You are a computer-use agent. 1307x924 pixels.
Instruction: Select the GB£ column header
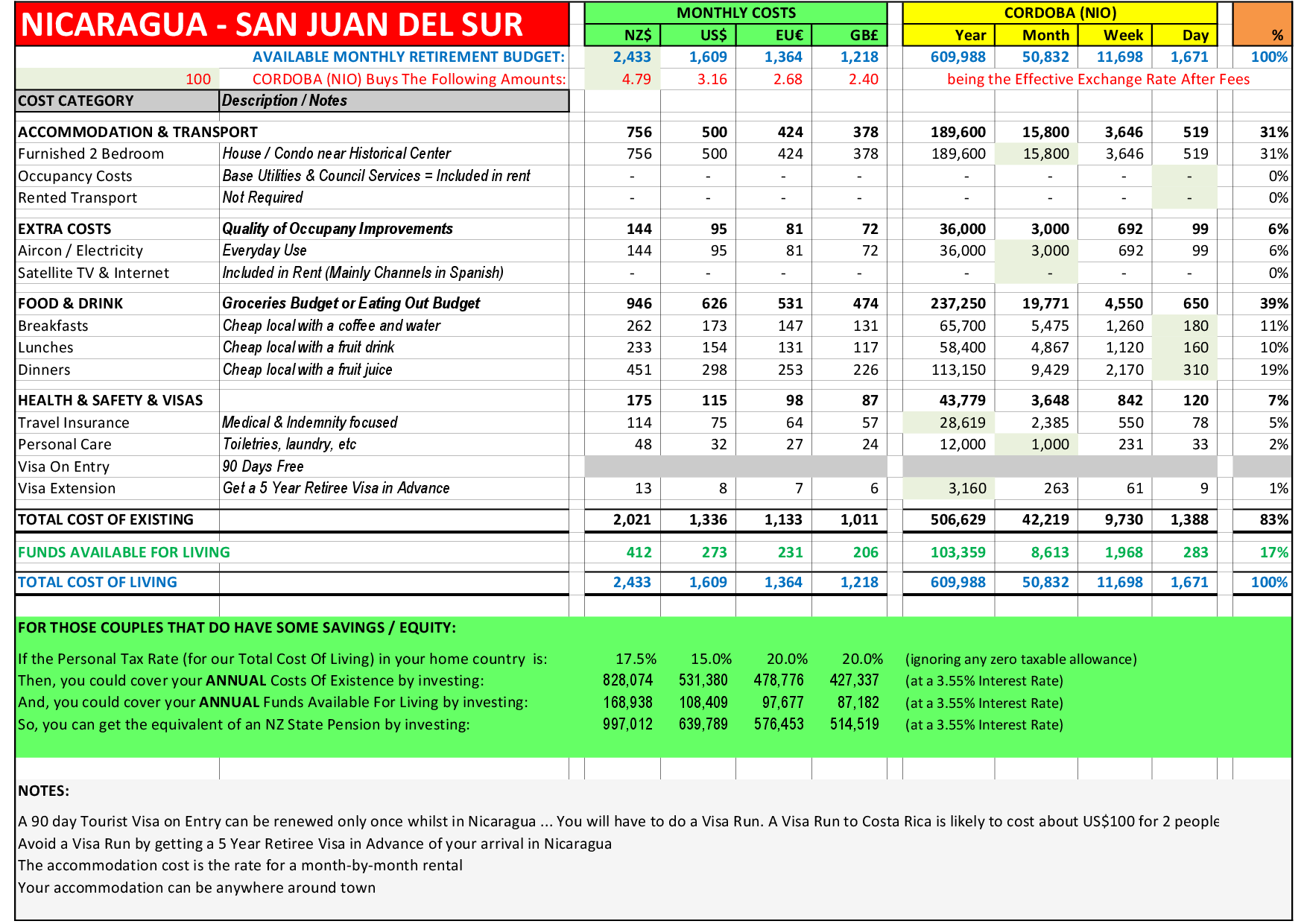tap(849, 35)
